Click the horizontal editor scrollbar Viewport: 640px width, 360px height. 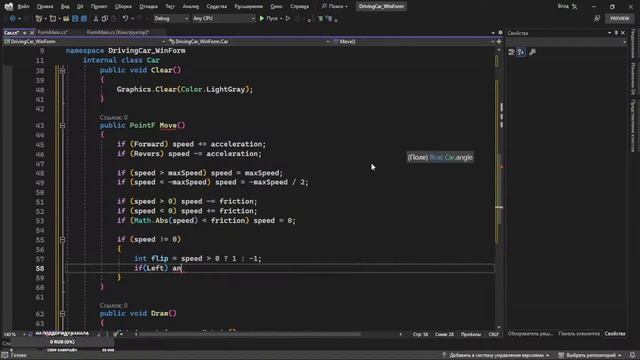tap(249, 334)
